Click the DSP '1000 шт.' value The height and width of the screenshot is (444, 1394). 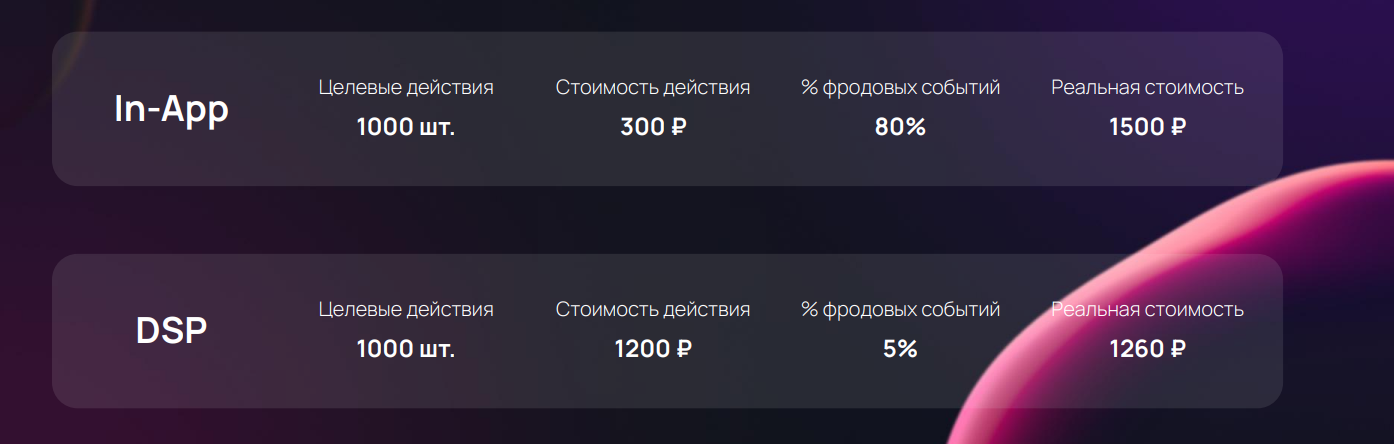(406, 349)
